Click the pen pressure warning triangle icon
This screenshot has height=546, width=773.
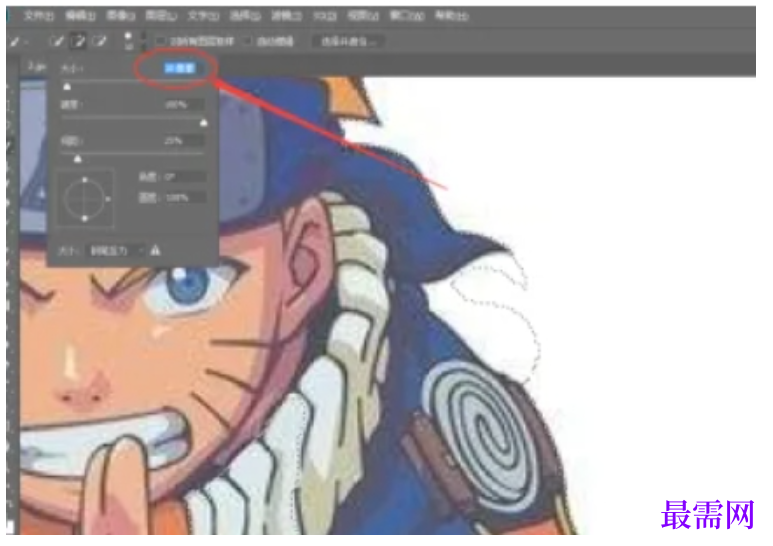(x=155, y=250)
